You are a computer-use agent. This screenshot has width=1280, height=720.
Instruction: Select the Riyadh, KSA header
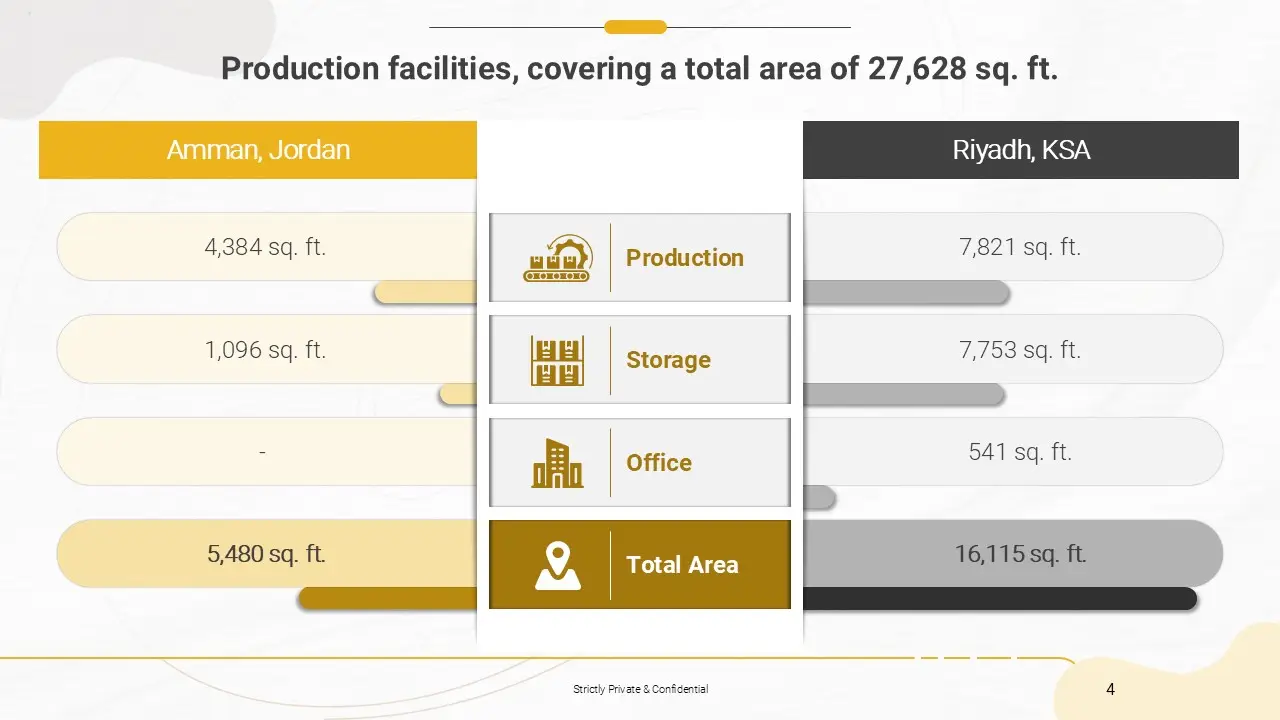[x=1021, y=150]
